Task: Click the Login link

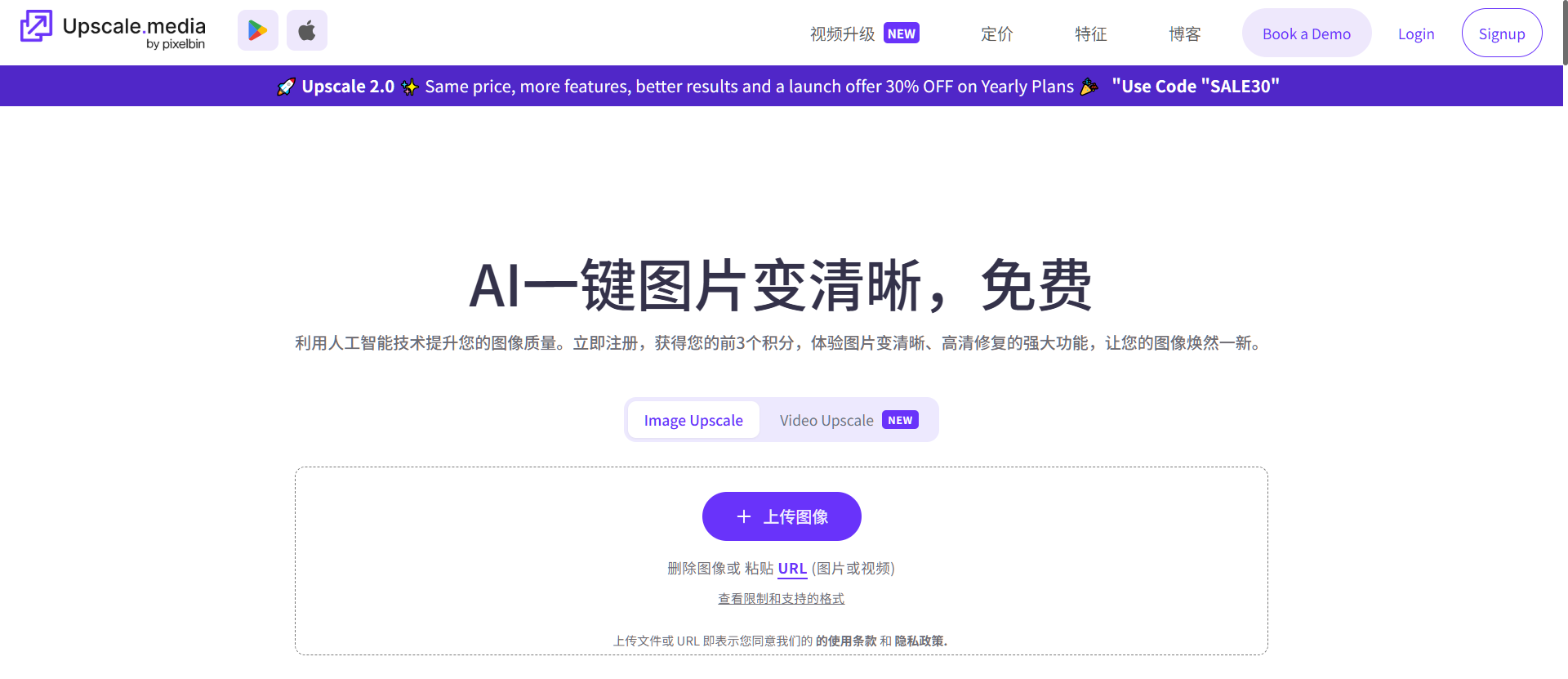Action: click(1416, 34)
